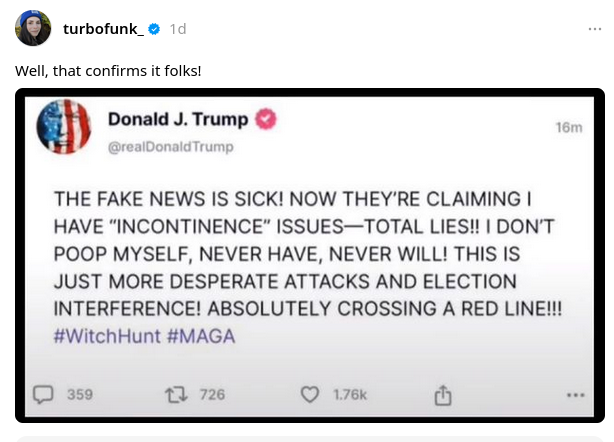The height and width of the screenshot is (442, 614).
Task: Open the #MAGA hashtag
Action: [x=201, y=336]
